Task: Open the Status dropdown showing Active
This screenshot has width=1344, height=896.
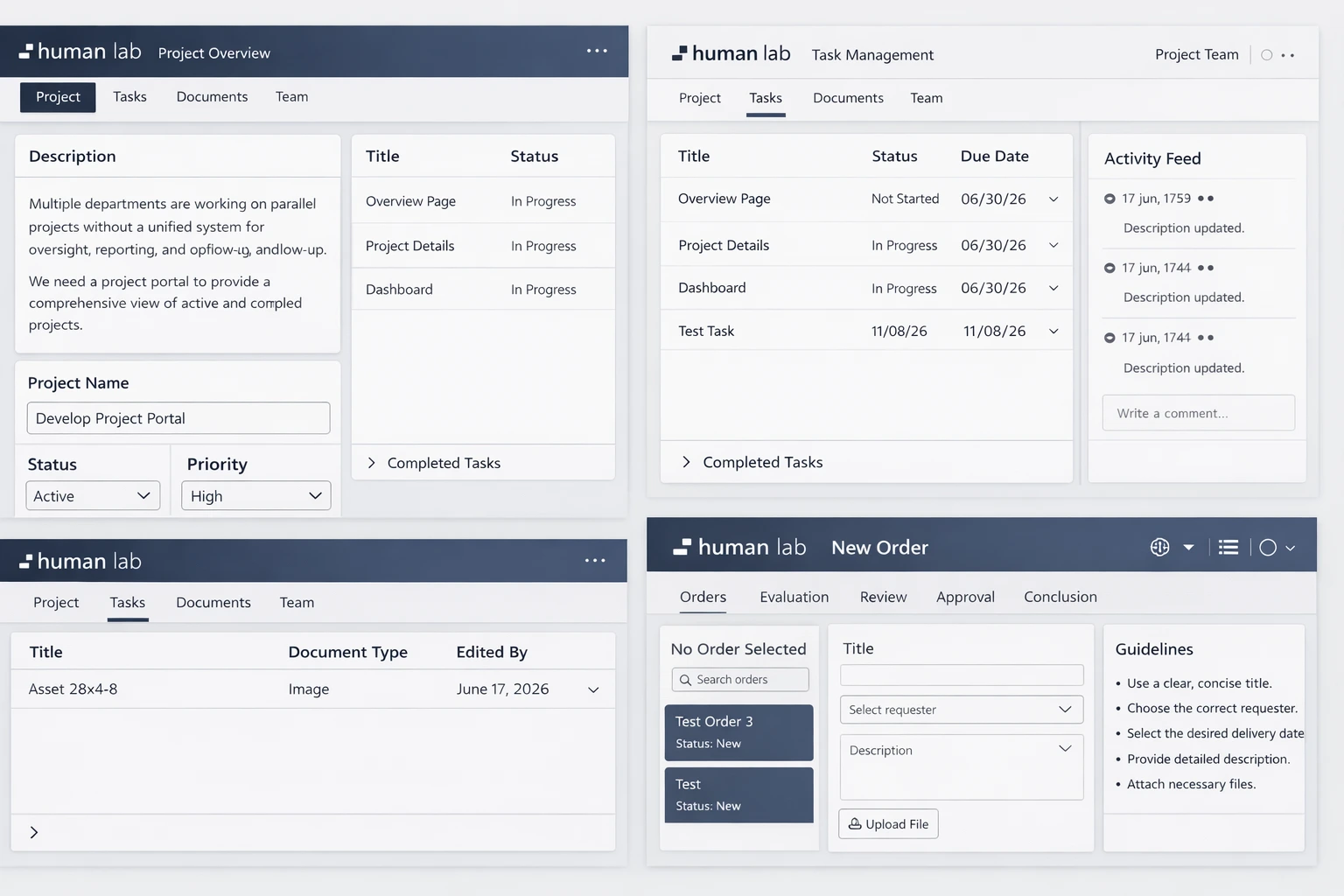Action: [93, 496]
